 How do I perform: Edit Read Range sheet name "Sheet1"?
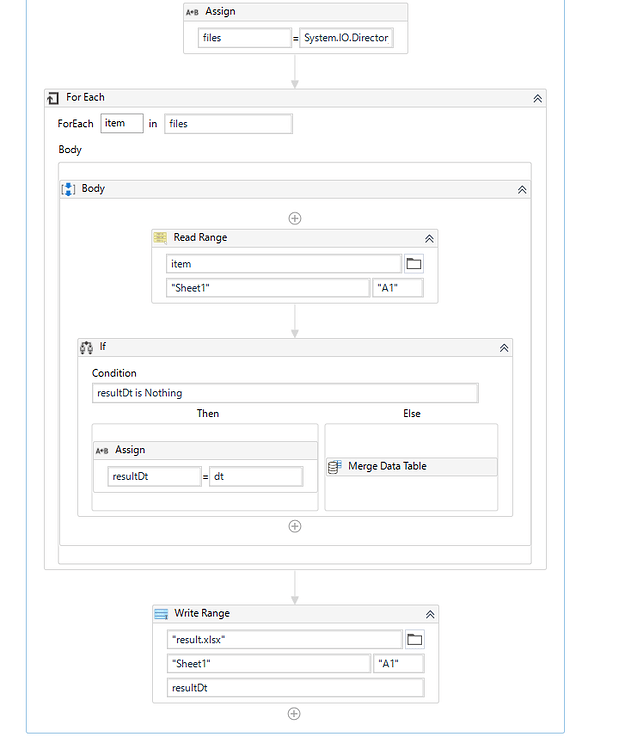(268, 288)
